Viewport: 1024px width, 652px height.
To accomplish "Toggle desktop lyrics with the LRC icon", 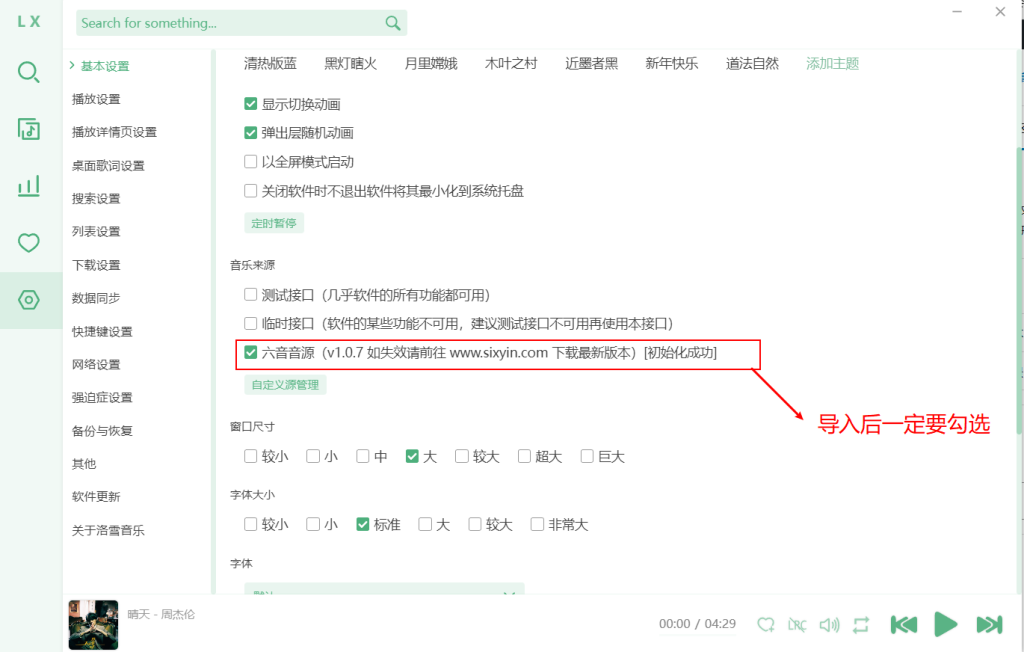I will coord(797,624).
